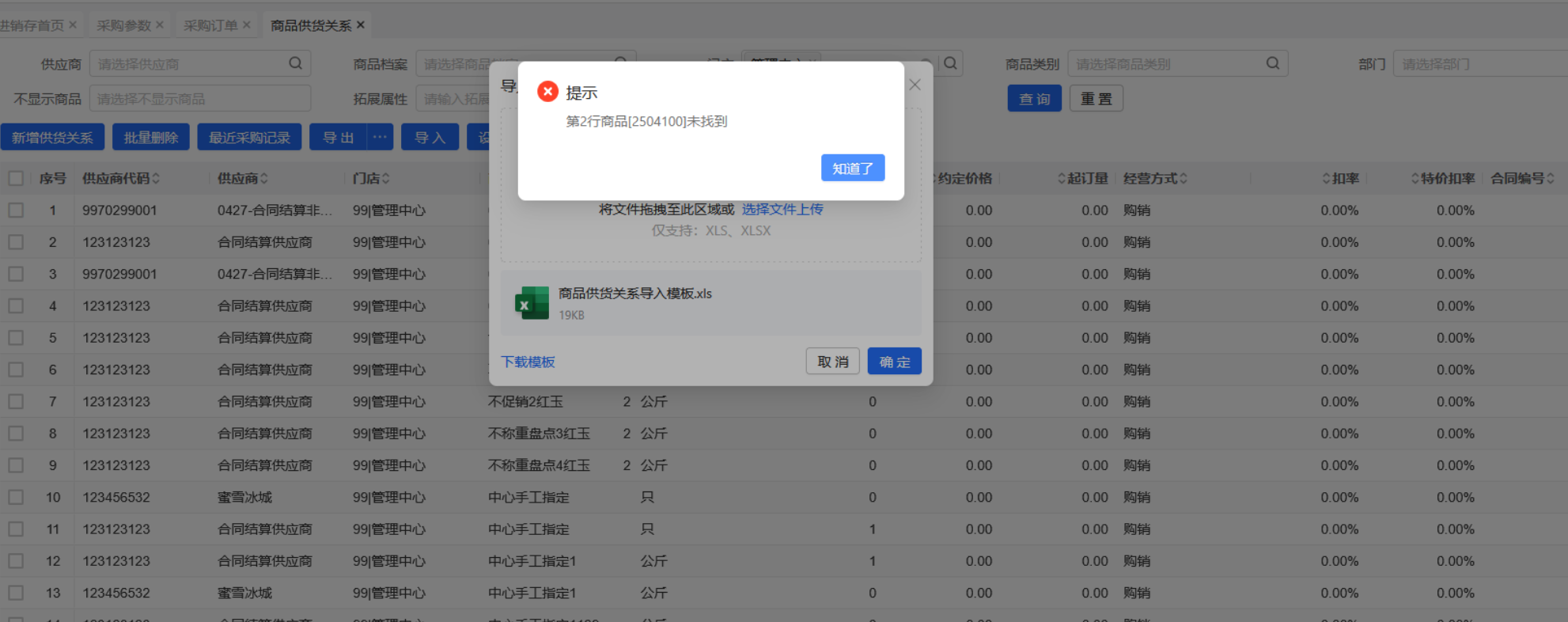Close the 采购订单 tab
This screenshot has height=622, width=1568.
pyautogui.click(x=247, y=25)
